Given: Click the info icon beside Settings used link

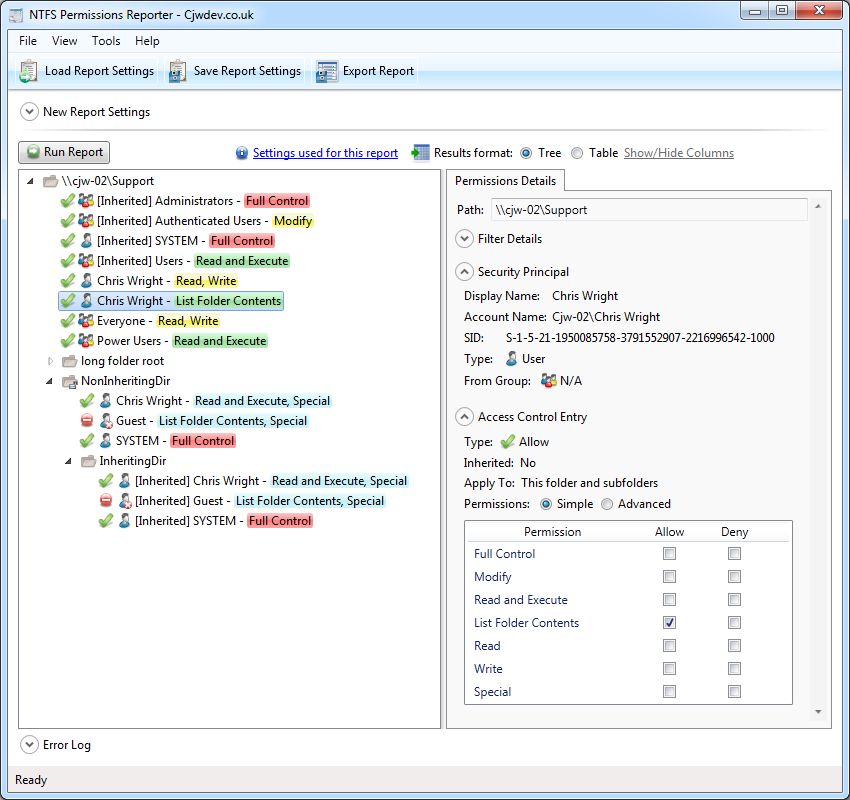Looking at the screenshot, I should point(242,153).
